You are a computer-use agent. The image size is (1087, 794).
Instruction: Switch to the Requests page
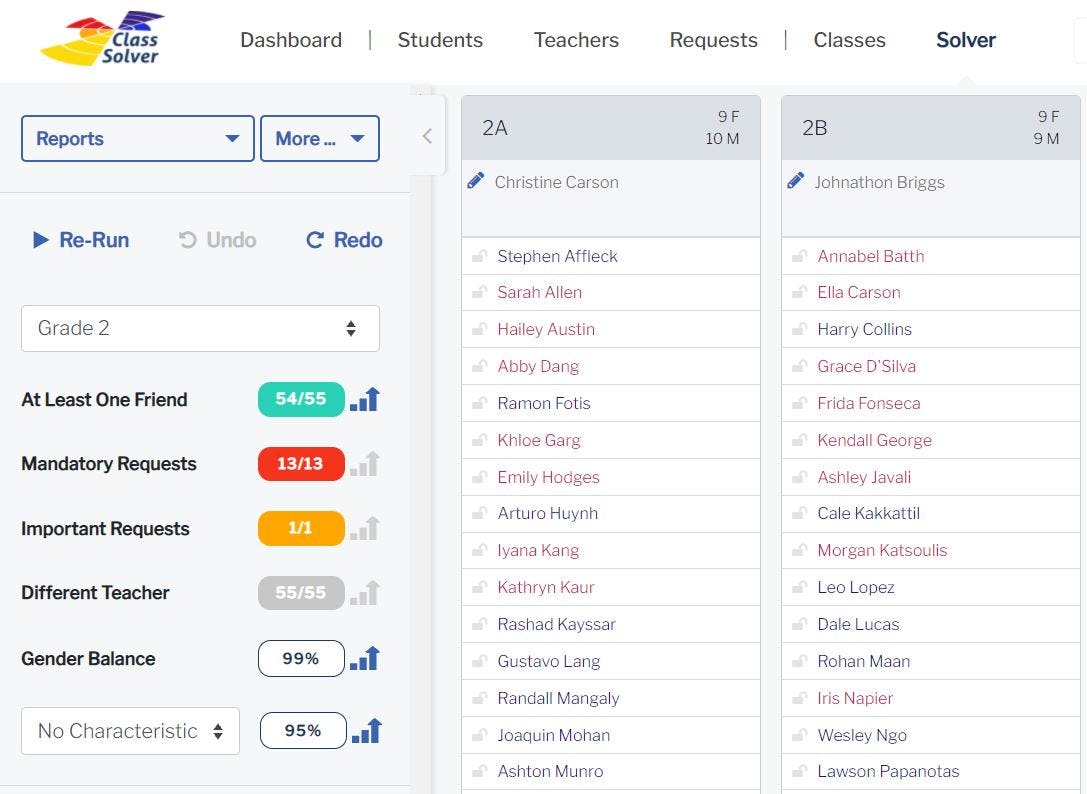tap(713, 40)
